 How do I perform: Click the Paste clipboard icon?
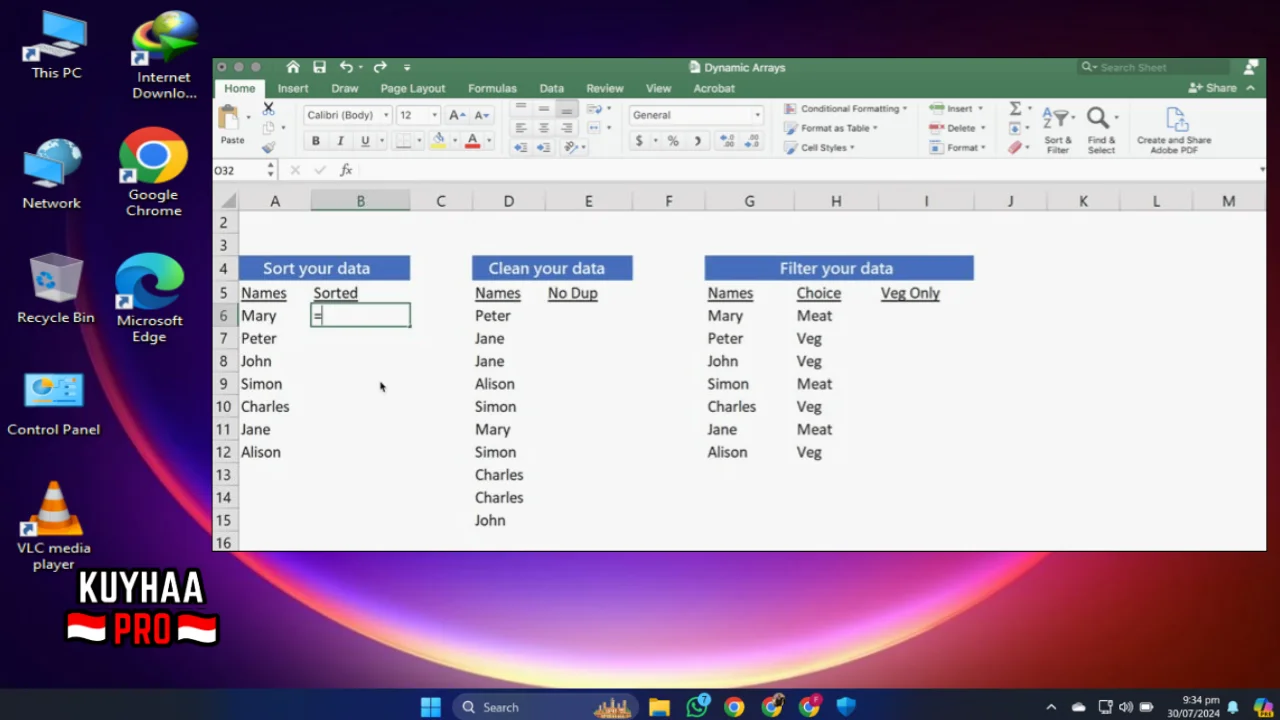tap(230, 118)
